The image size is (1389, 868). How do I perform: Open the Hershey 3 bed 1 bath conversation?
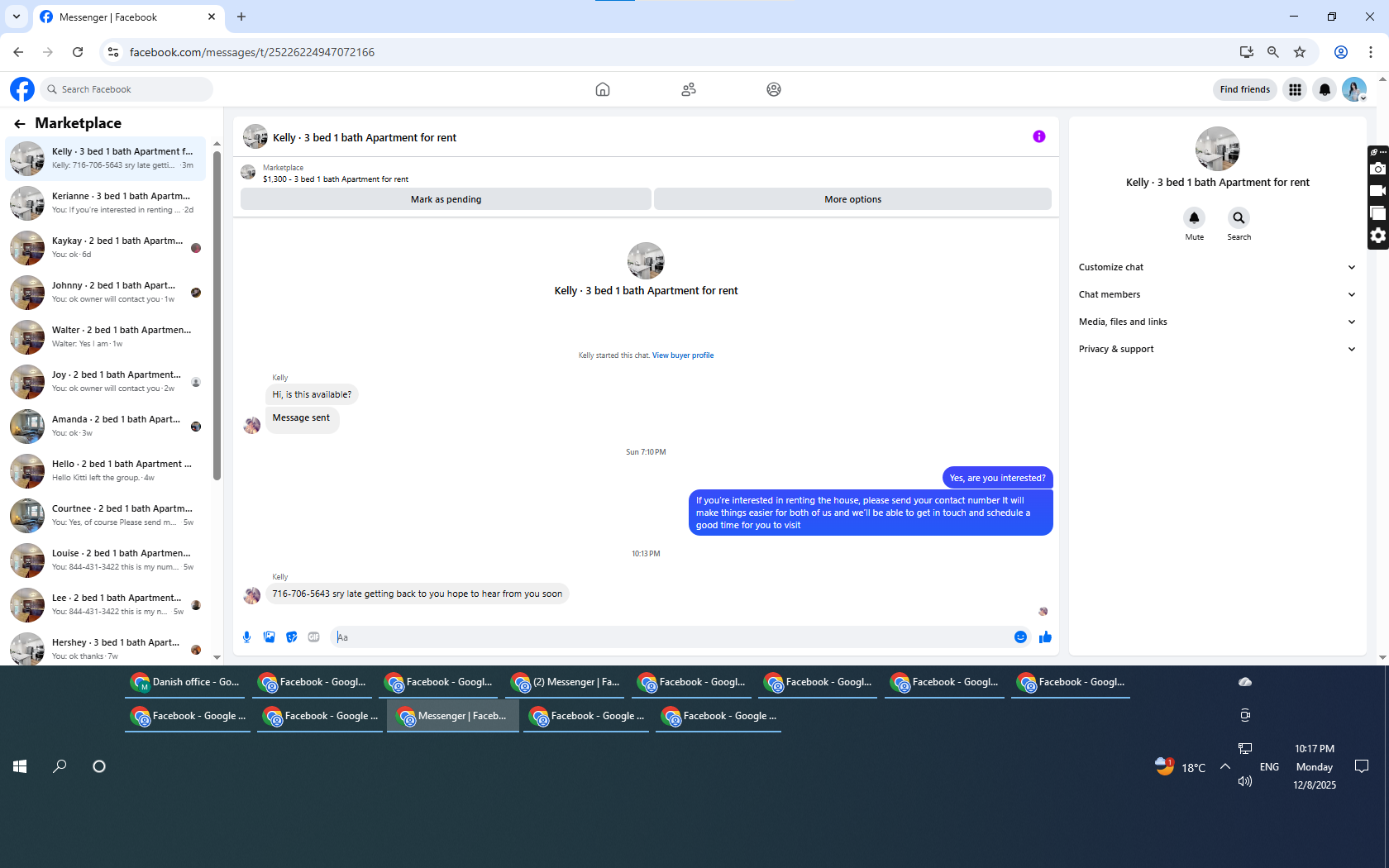106,646
